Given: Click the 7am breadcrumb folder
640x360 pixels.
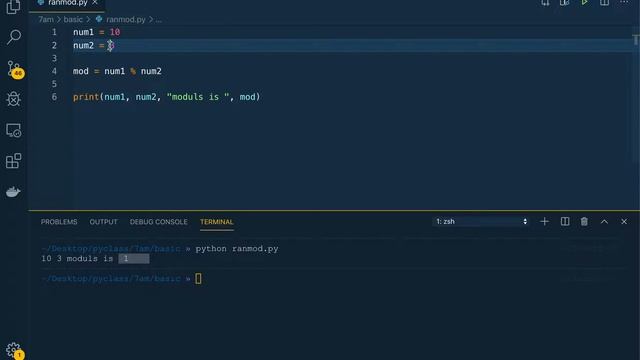Looking at the screenshot, I should click(x=46, y=20).
